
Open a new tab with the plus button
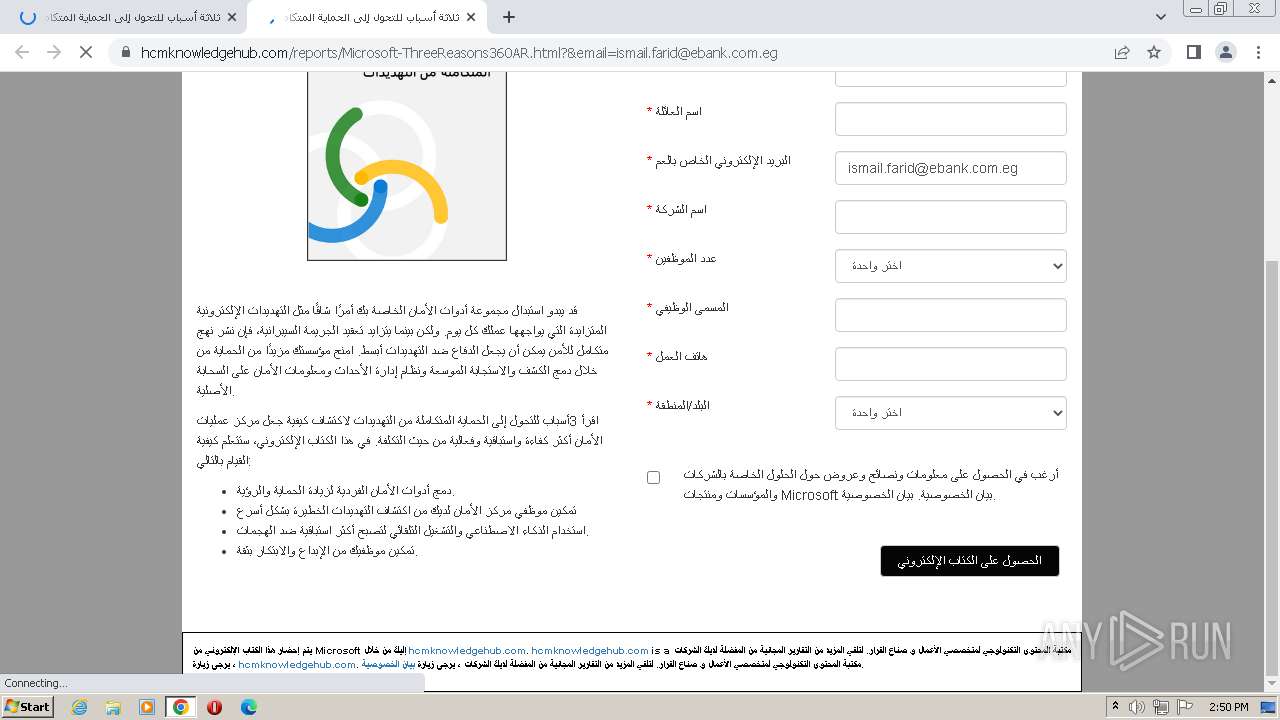click(x=509, y=17)
